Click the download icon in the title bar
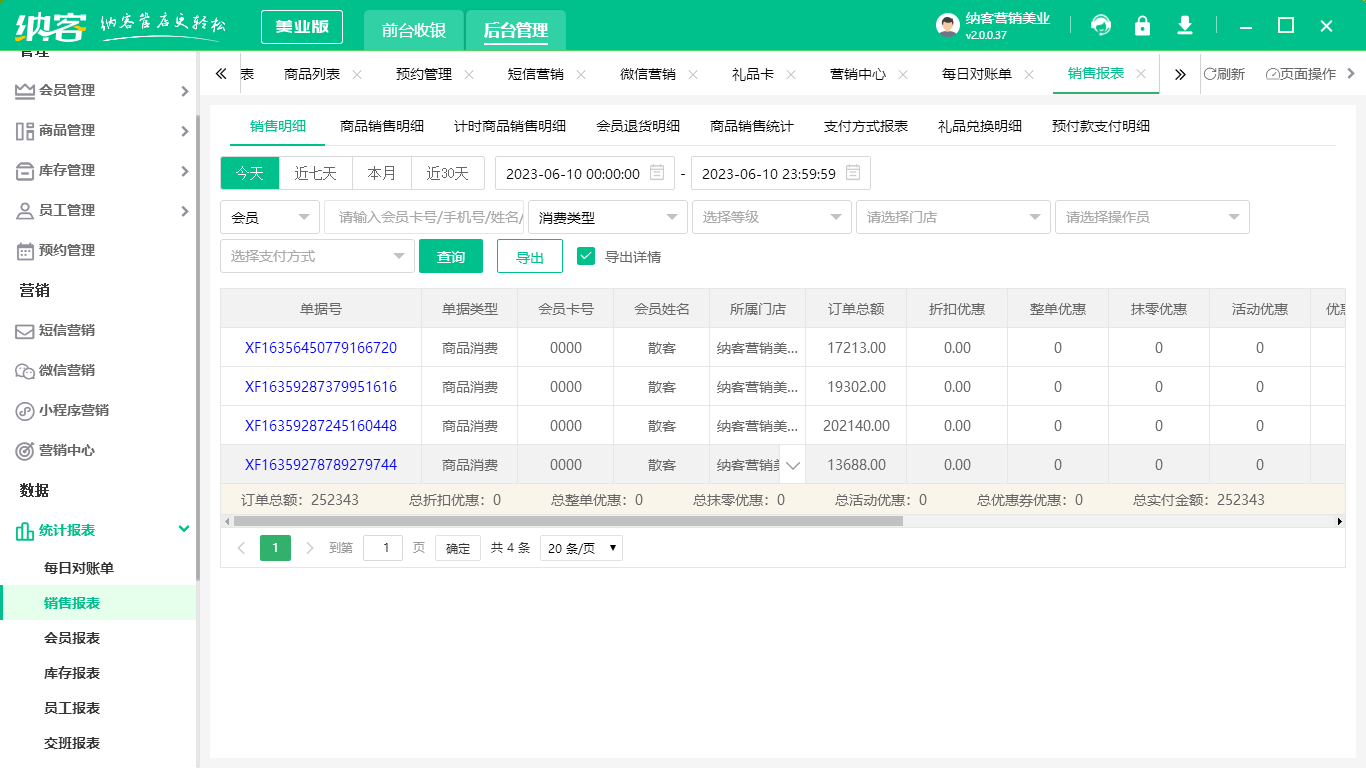 (1184, 25)
